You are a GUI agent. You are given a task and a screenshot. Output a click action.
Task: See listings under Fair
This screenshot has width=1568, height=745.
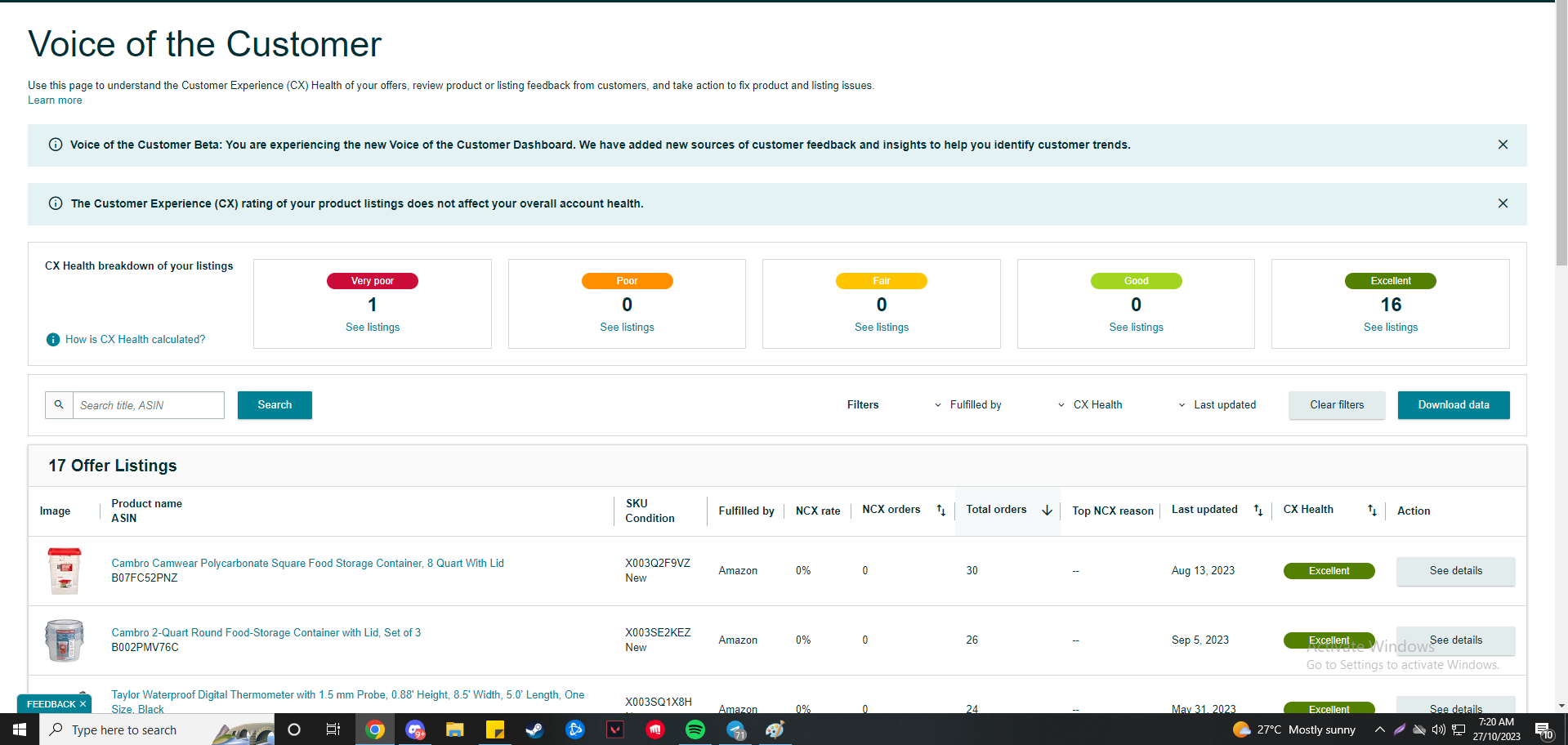pos(882,328)
